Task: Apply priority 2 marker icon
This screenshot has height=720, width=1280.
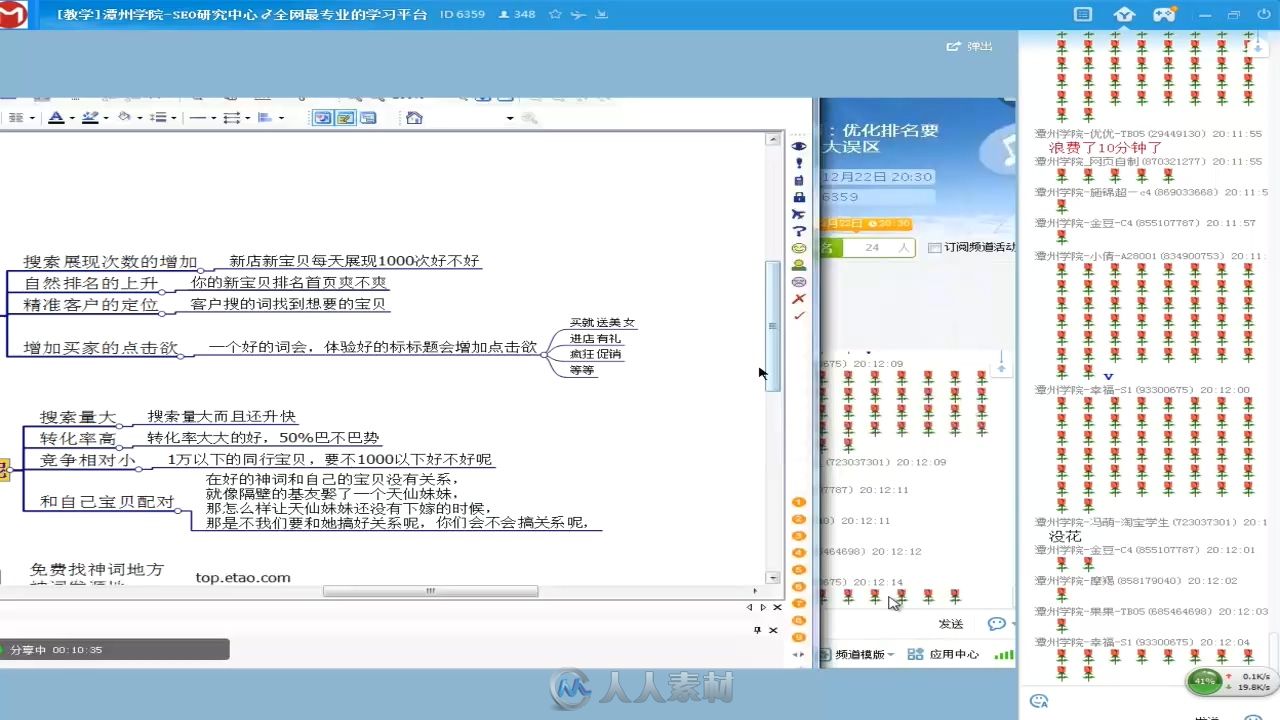Action: [799, 519]
